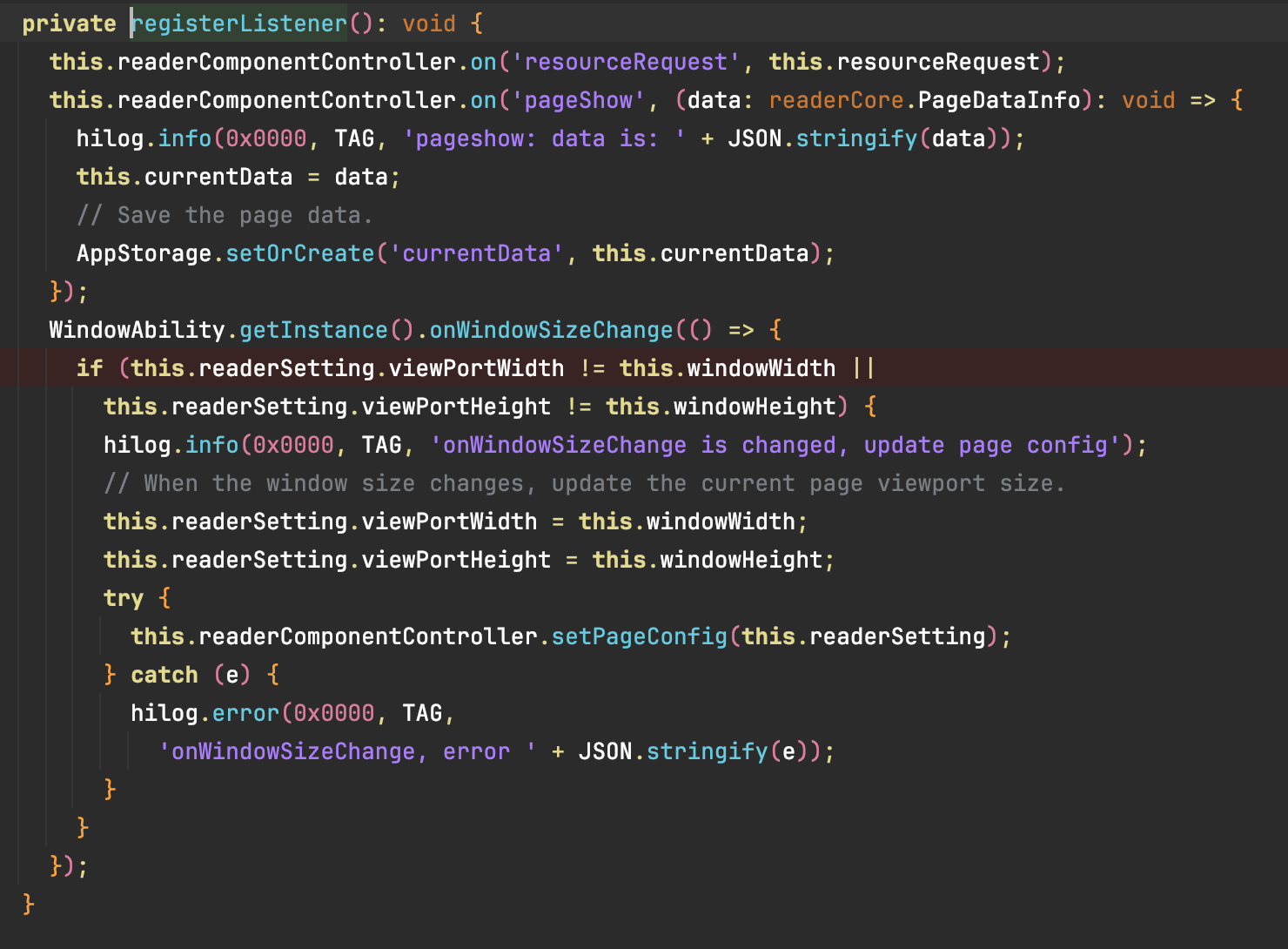Click the hilog error method call
Viewport: 1288px width, 949px height.
tap(245, 713)
